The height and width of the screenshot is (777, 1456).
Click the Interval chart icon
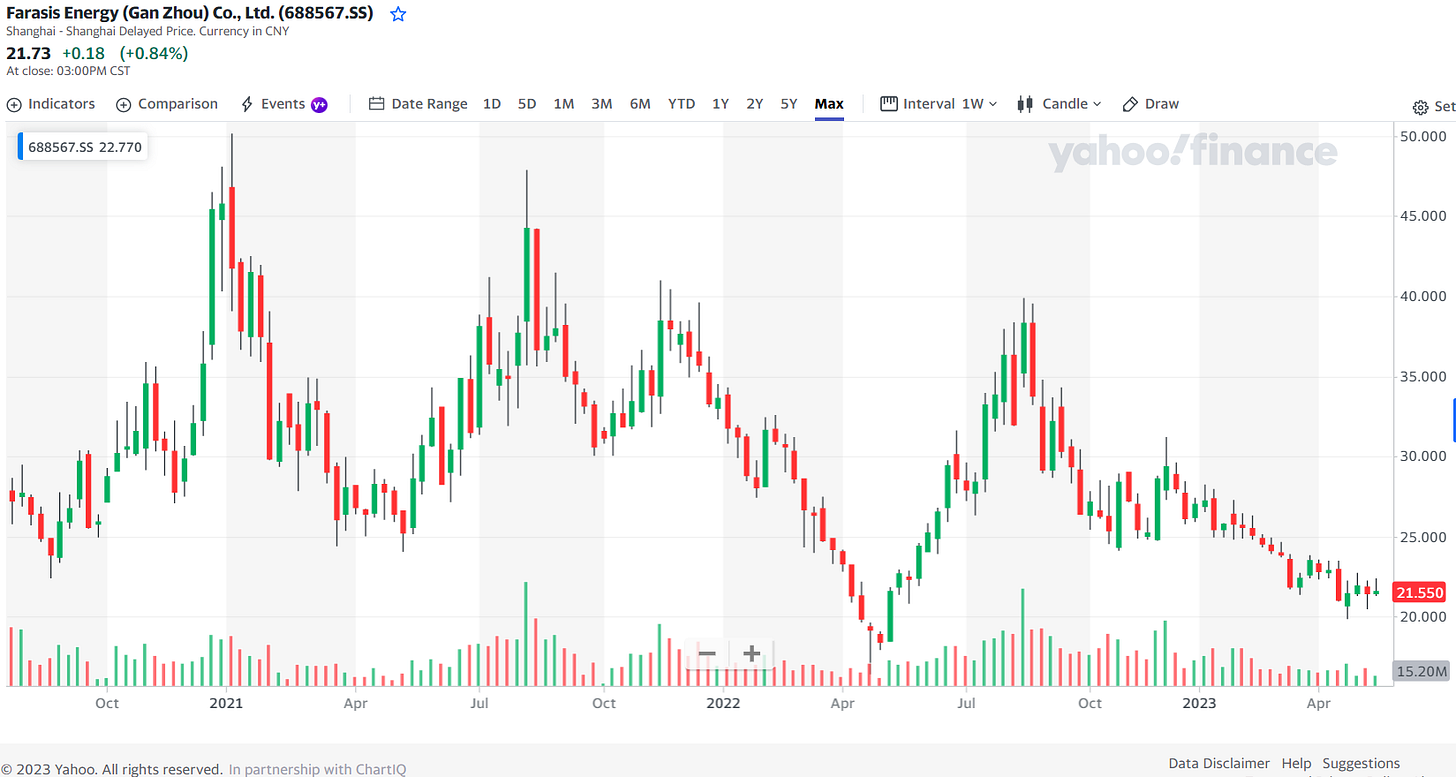point(889,104)
